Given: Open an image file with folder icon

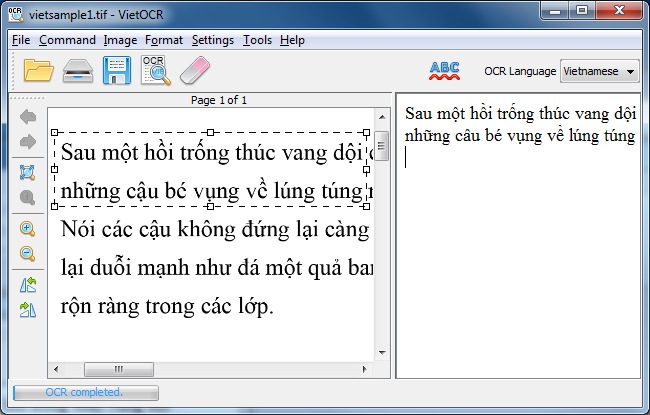Looking at the screenshot, I should (39, 70).
